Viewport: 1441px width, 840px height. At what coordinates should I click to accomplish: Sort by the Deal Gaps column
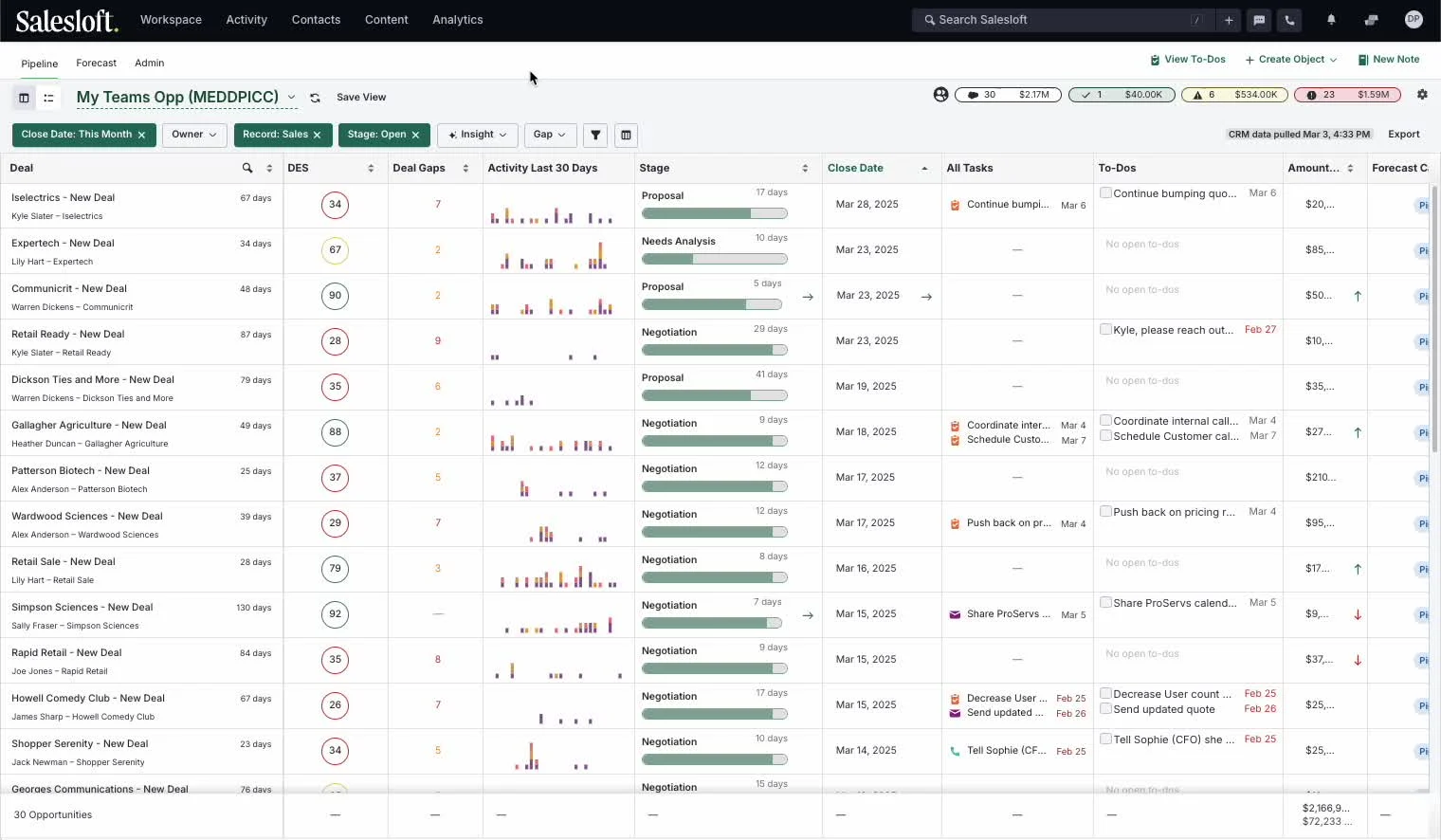pos(465,168)
